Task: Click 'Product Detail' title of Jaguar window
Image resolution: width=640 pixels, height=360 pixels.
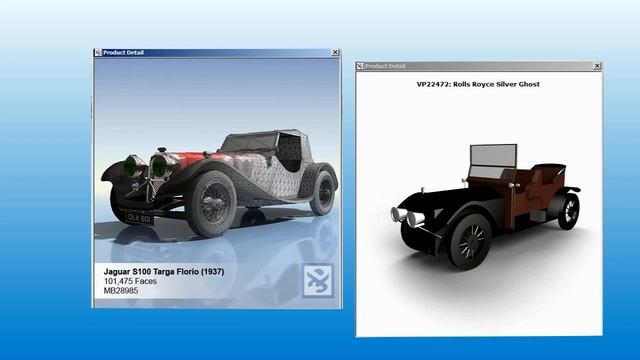Action: (x=123, y=53)
